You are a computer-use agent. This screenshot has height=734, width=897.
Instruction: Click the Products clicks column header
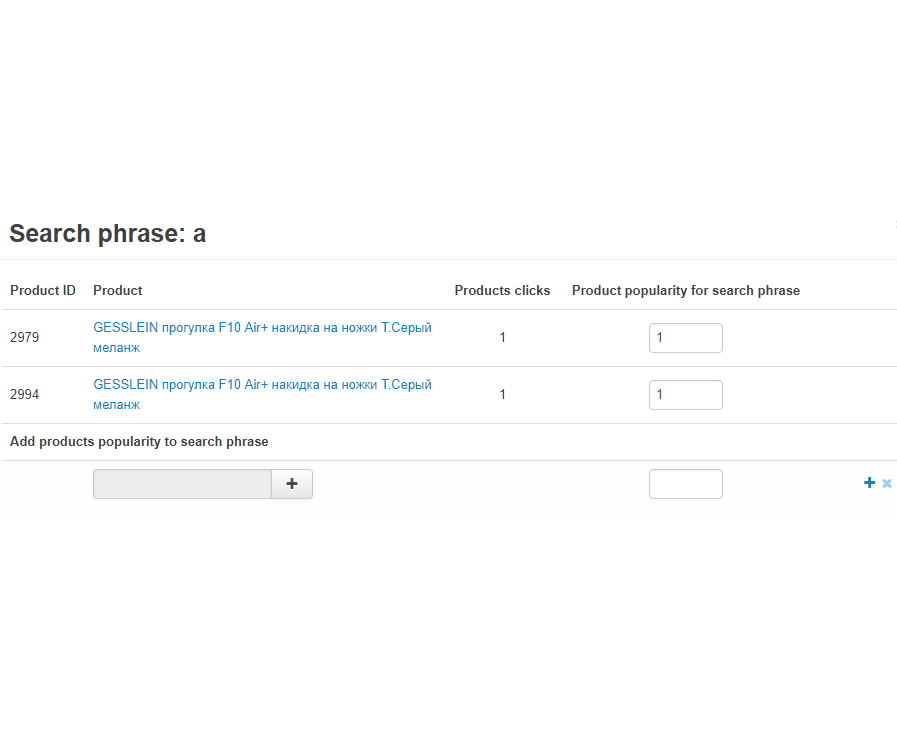coord(502,291)
